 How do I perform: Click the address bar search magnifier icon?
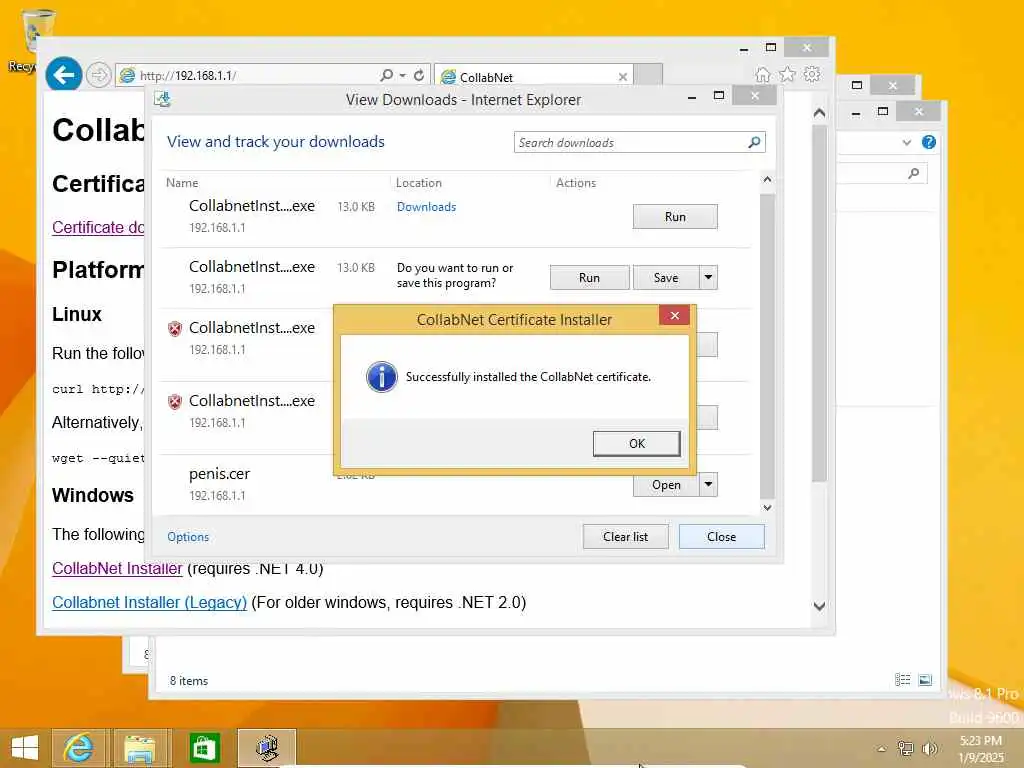tap(387, 75)
